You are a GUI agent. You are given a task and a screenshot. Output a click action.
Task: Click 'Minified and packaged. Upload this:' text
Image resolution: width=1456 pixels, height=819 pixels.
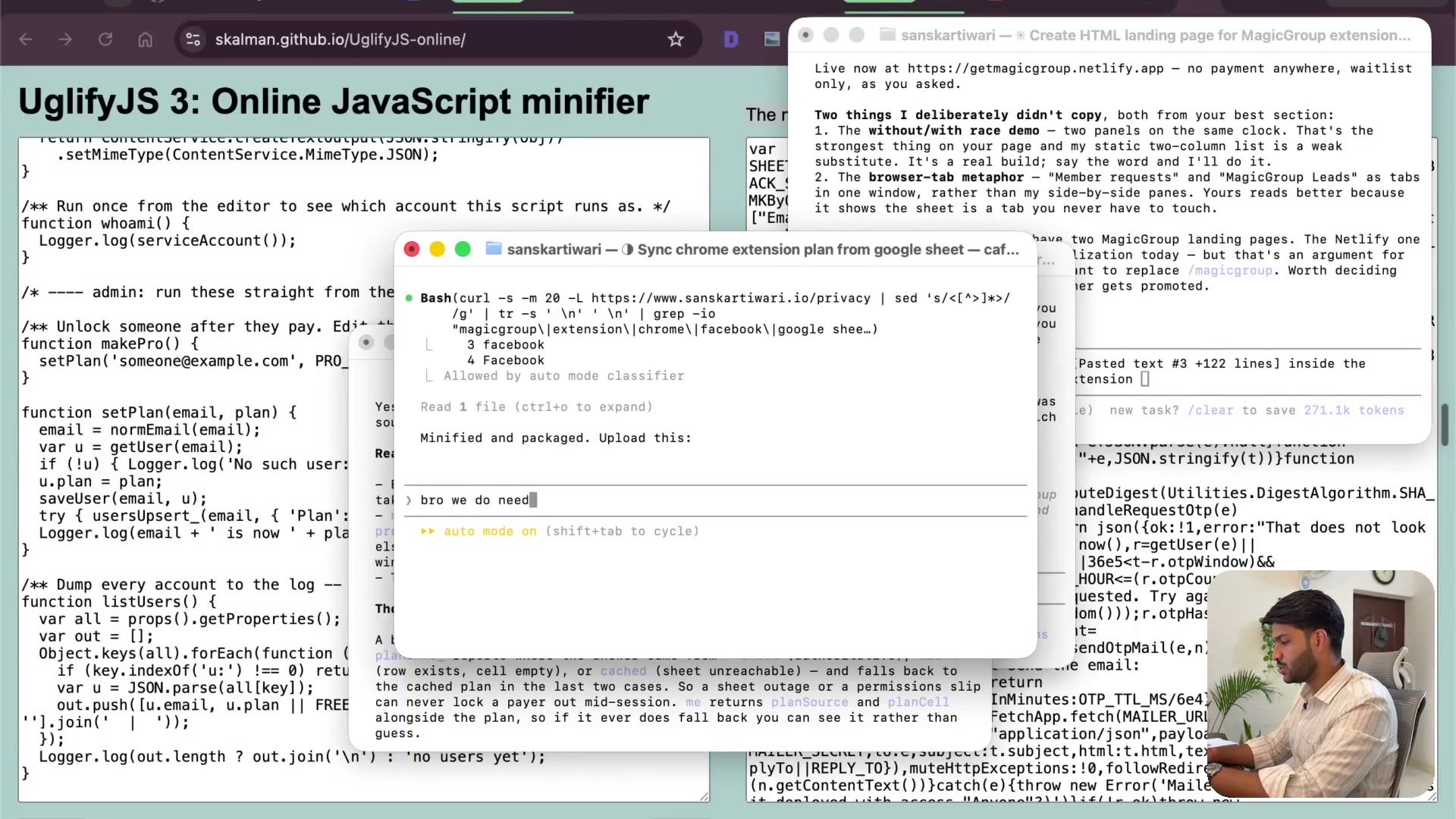(556, 438)
